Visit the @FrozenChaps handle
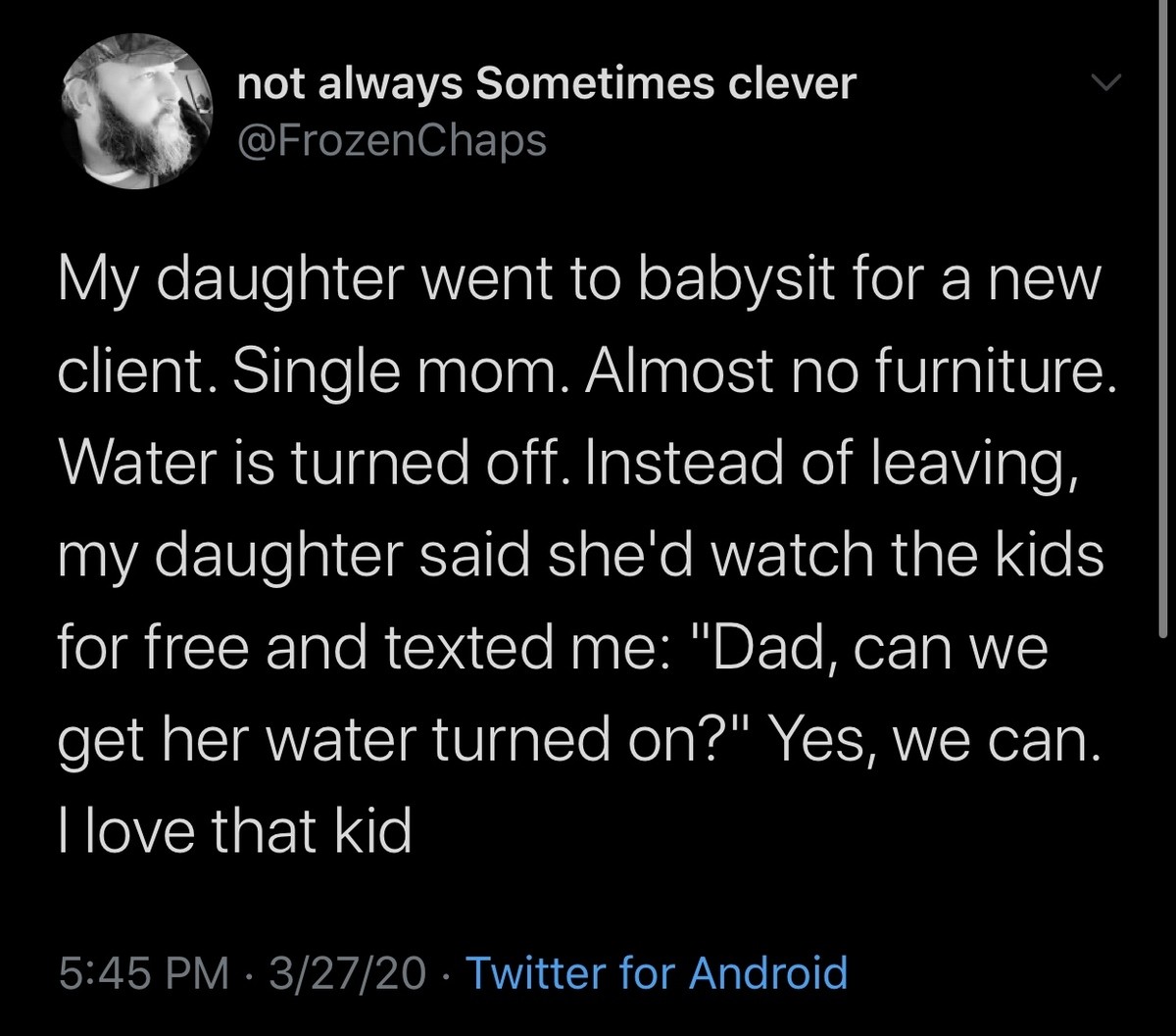 click(x=392, y=140)
